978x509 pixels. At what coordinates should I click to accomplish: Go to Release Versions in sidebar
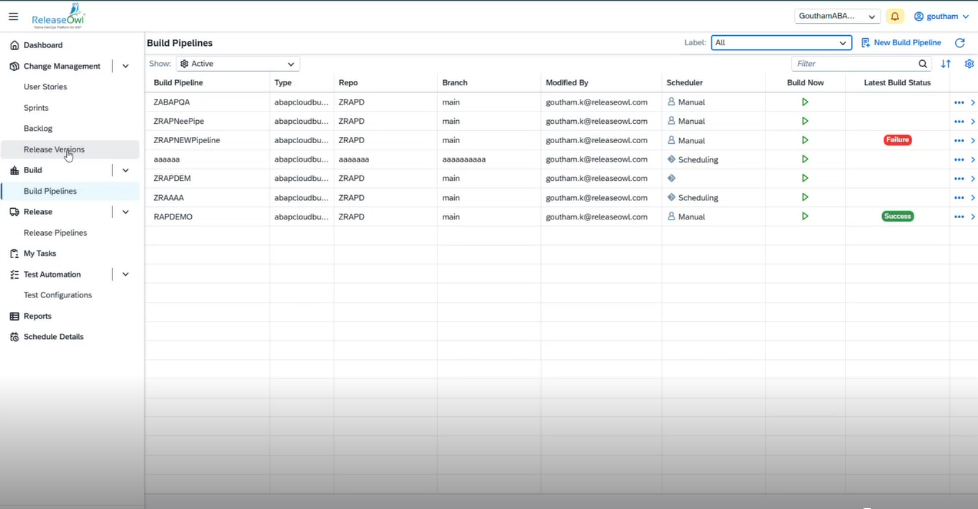[54, 149]
